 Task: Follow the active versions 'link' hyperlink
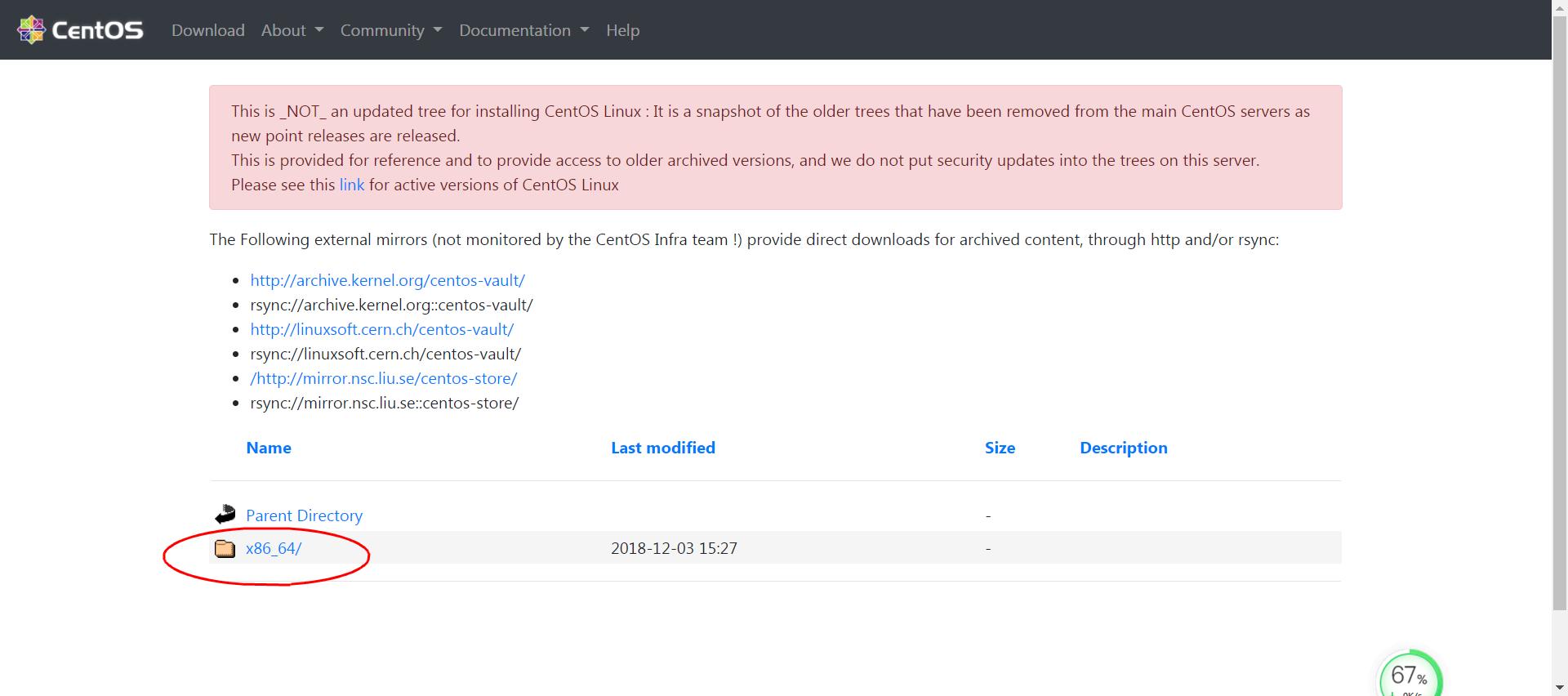point(351,185)
